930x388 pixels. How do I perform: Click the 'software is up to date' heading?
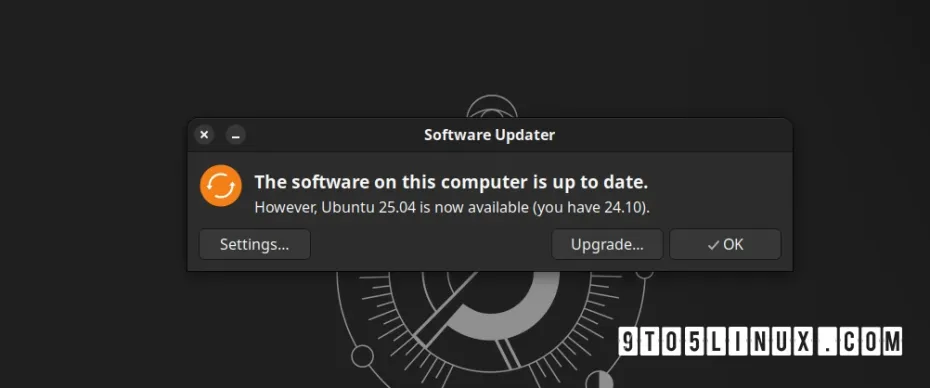coord(451,182)
